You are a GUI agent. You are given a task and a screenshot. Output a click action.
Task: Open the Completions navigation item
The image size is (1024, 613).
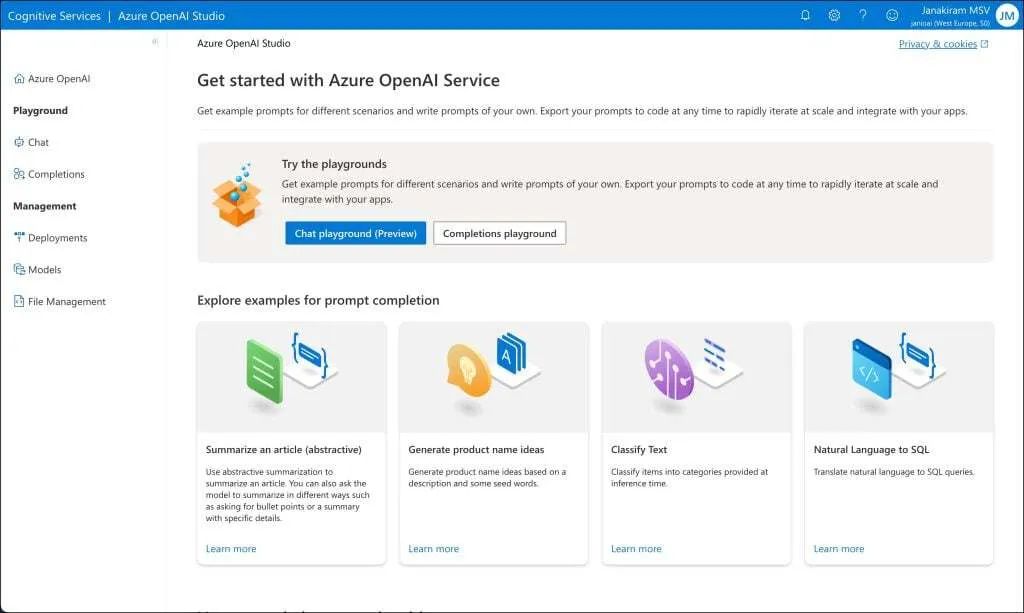[x=49, y=174]
